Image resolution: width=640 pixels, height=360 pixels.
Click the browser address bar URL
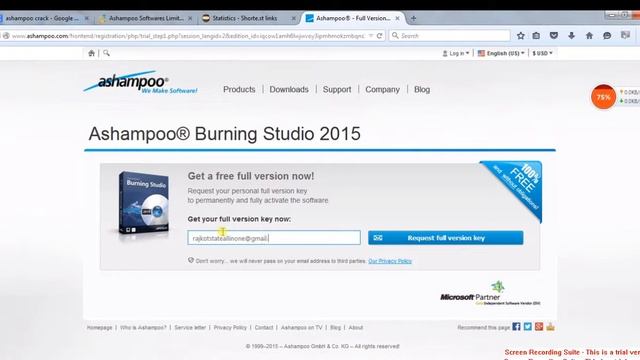pos(188,36)
